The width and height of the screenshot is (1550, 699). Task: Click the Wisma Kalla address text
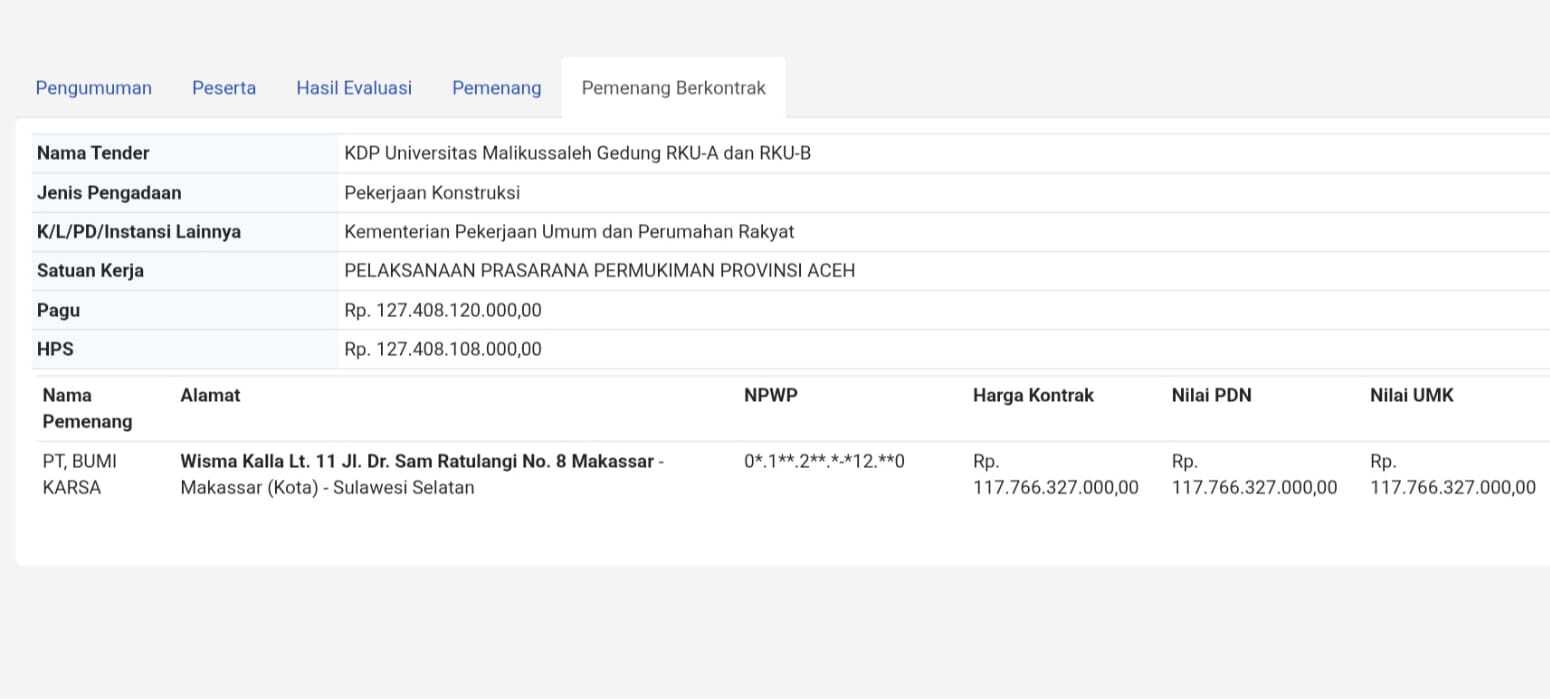tap(422, 475)
